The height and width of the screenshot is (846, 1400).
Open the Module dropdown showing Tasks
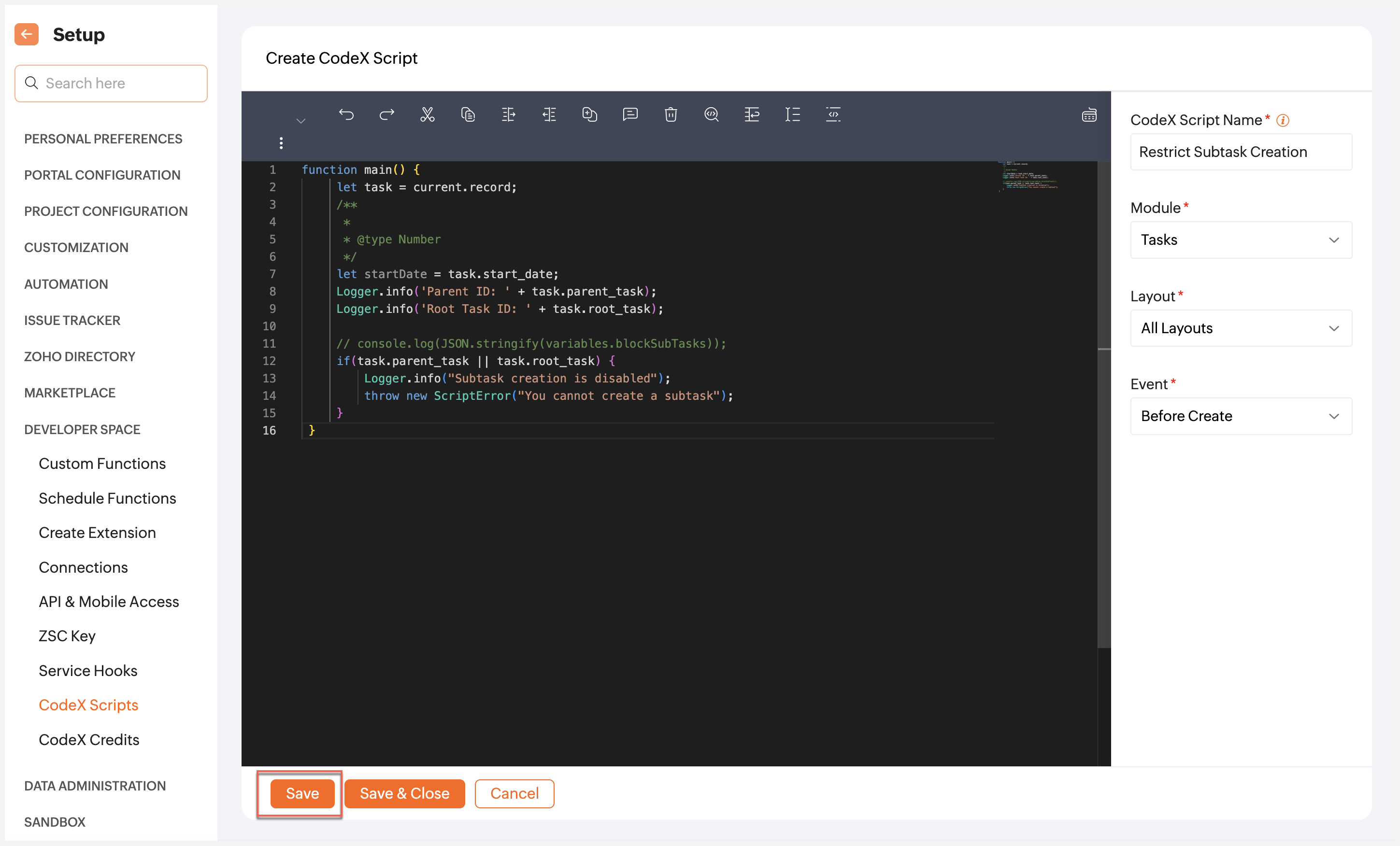1241,240
